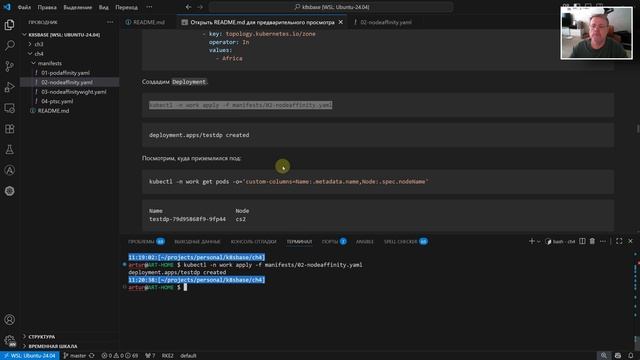Open Source Control view in activity bar
640x360 pixels.
click(9, 66)
